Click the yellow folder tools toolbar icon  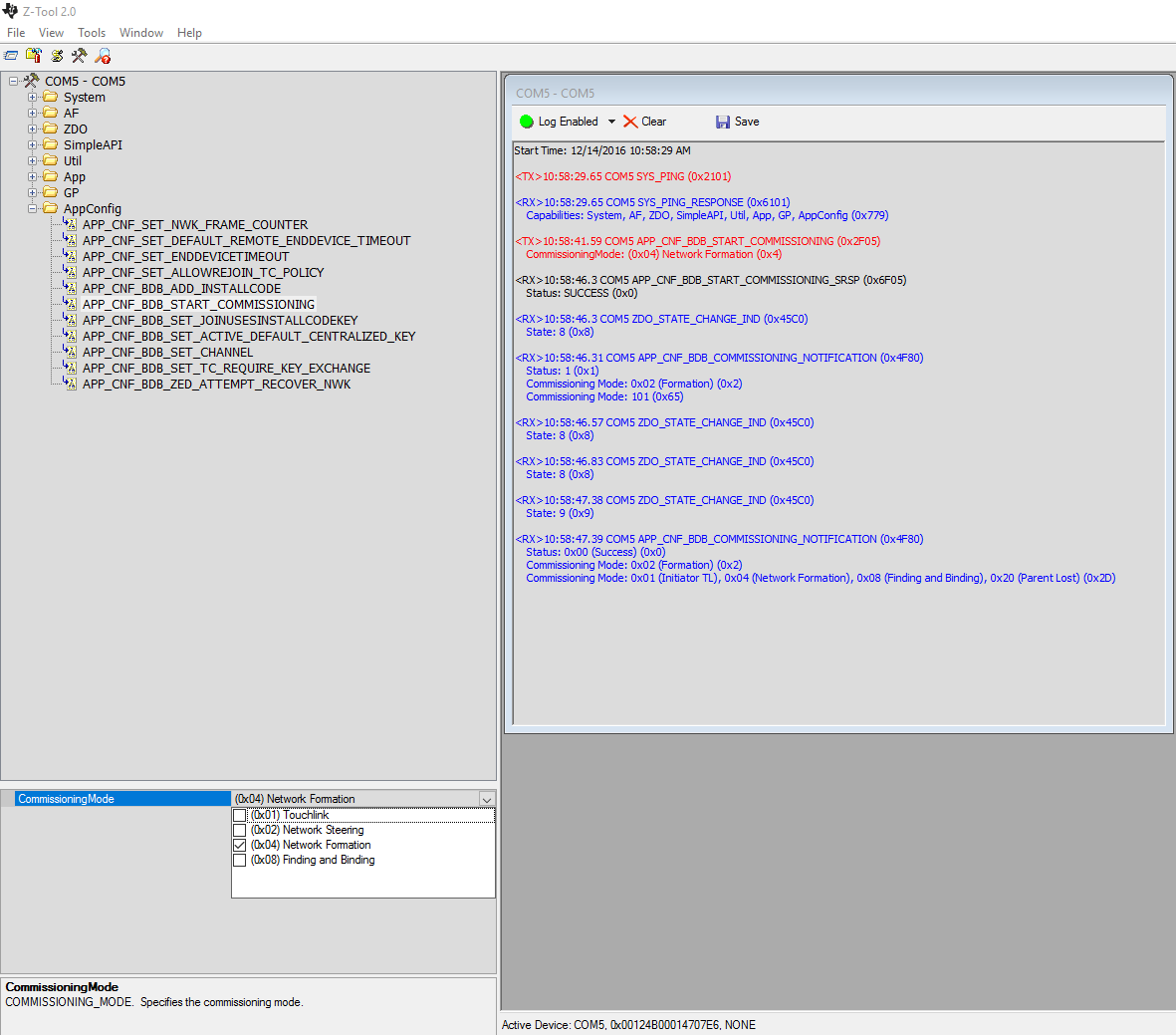click(34, 56)
